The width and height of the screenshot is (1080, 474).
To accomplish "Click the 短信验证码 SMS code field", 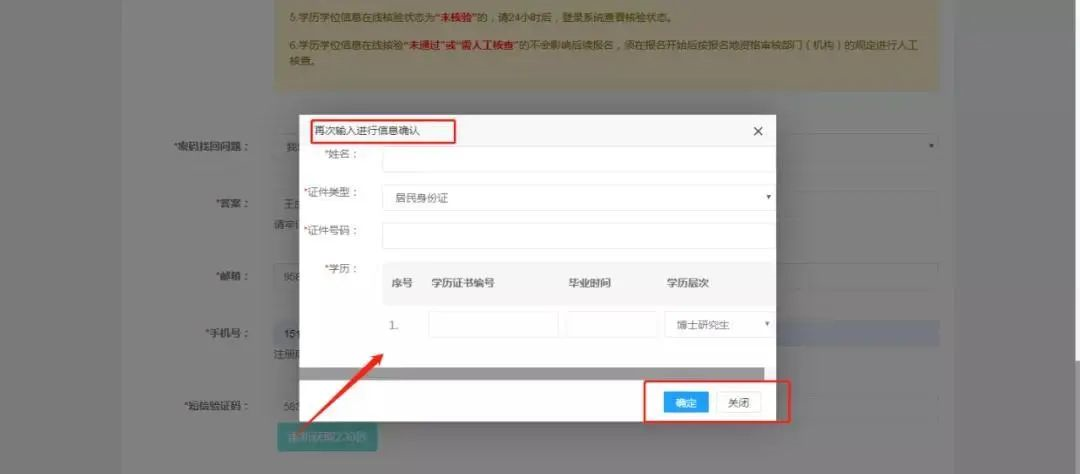I will click(286, 406).
